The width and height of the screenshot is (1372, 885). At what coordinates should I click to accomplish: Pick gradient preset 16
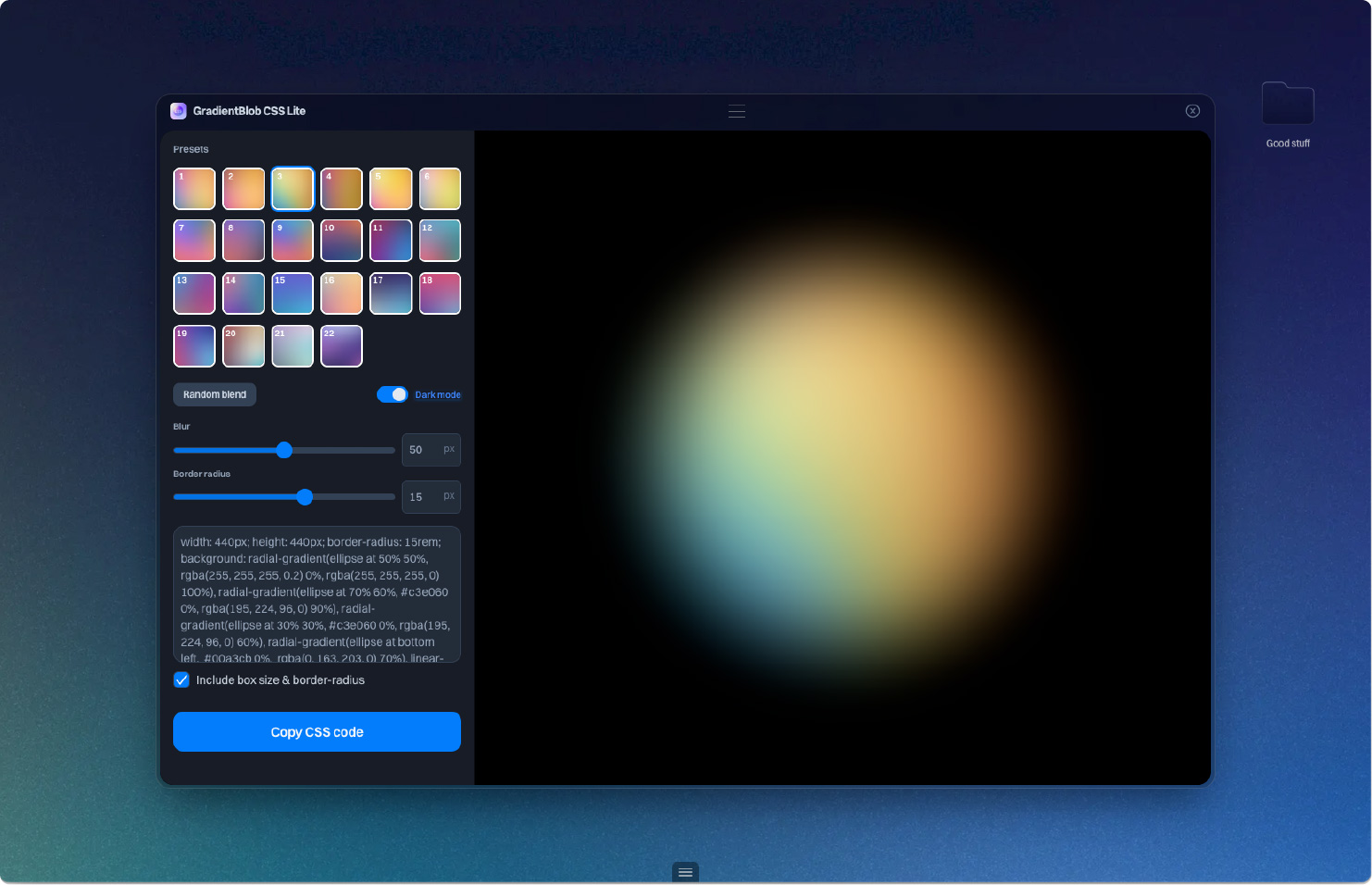point(342,293)
